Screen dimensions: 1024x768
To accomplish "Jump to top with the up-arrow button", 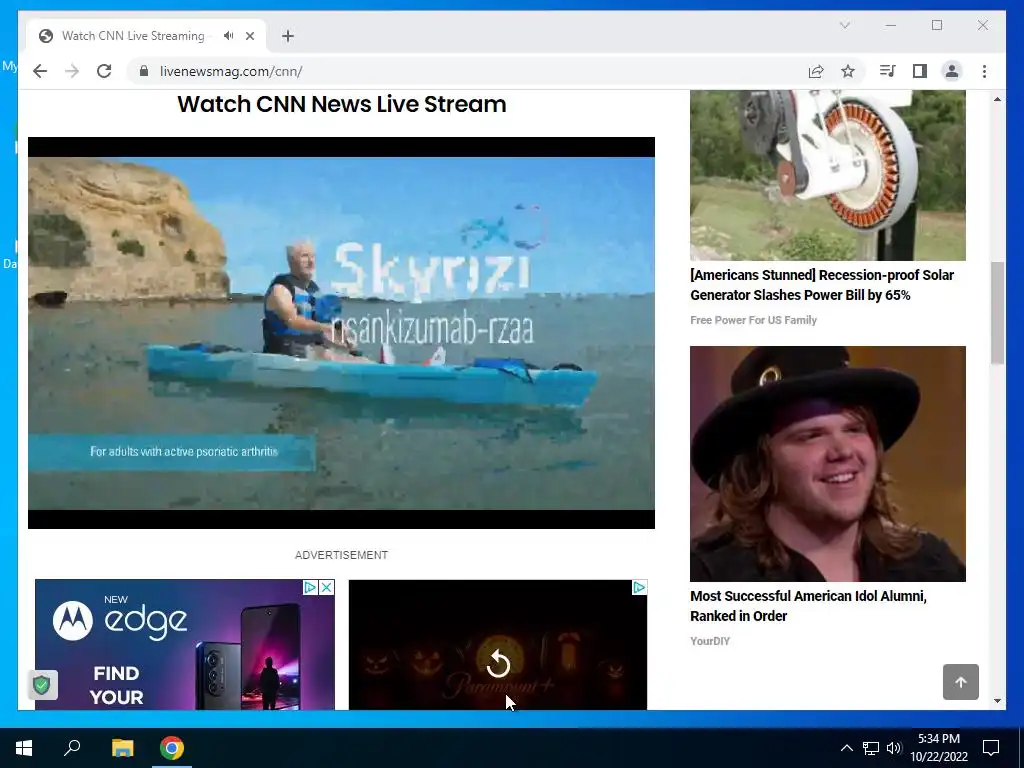I will [961, 682].
